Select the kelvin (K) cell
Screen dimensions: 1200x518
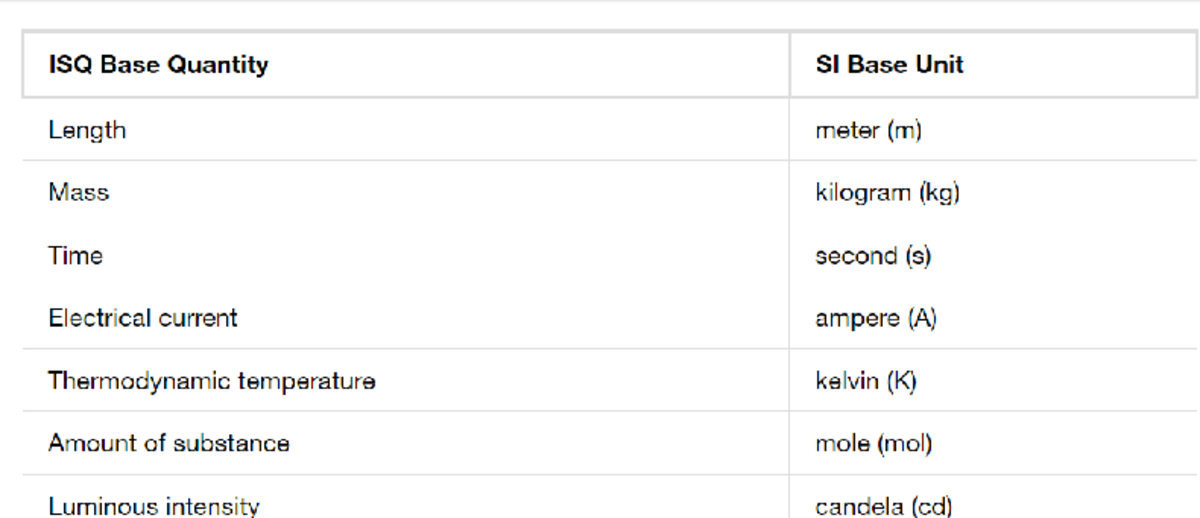click(866, 381)
